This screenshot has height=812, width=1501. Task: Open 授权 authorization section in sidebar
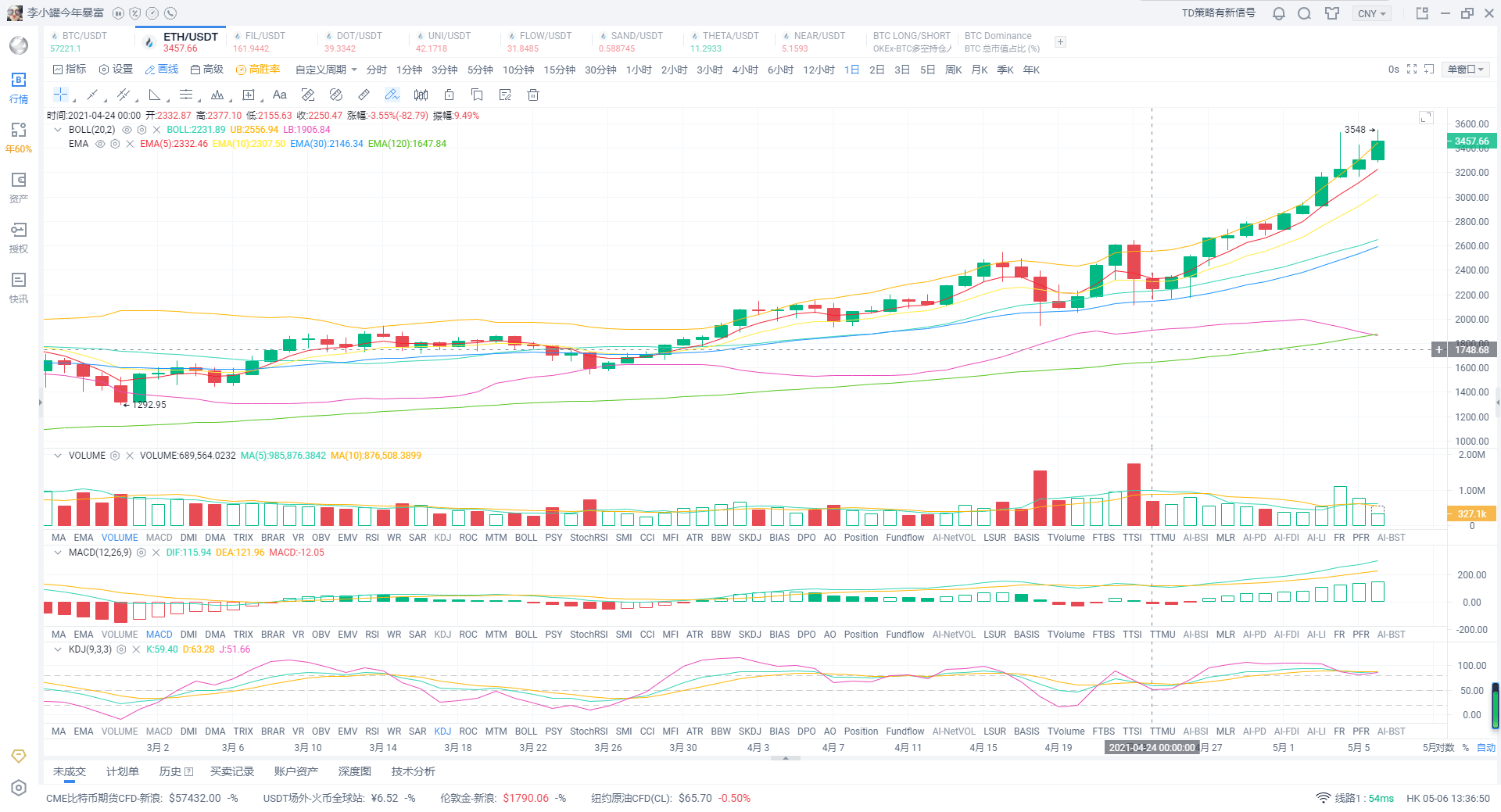point(19,238)
